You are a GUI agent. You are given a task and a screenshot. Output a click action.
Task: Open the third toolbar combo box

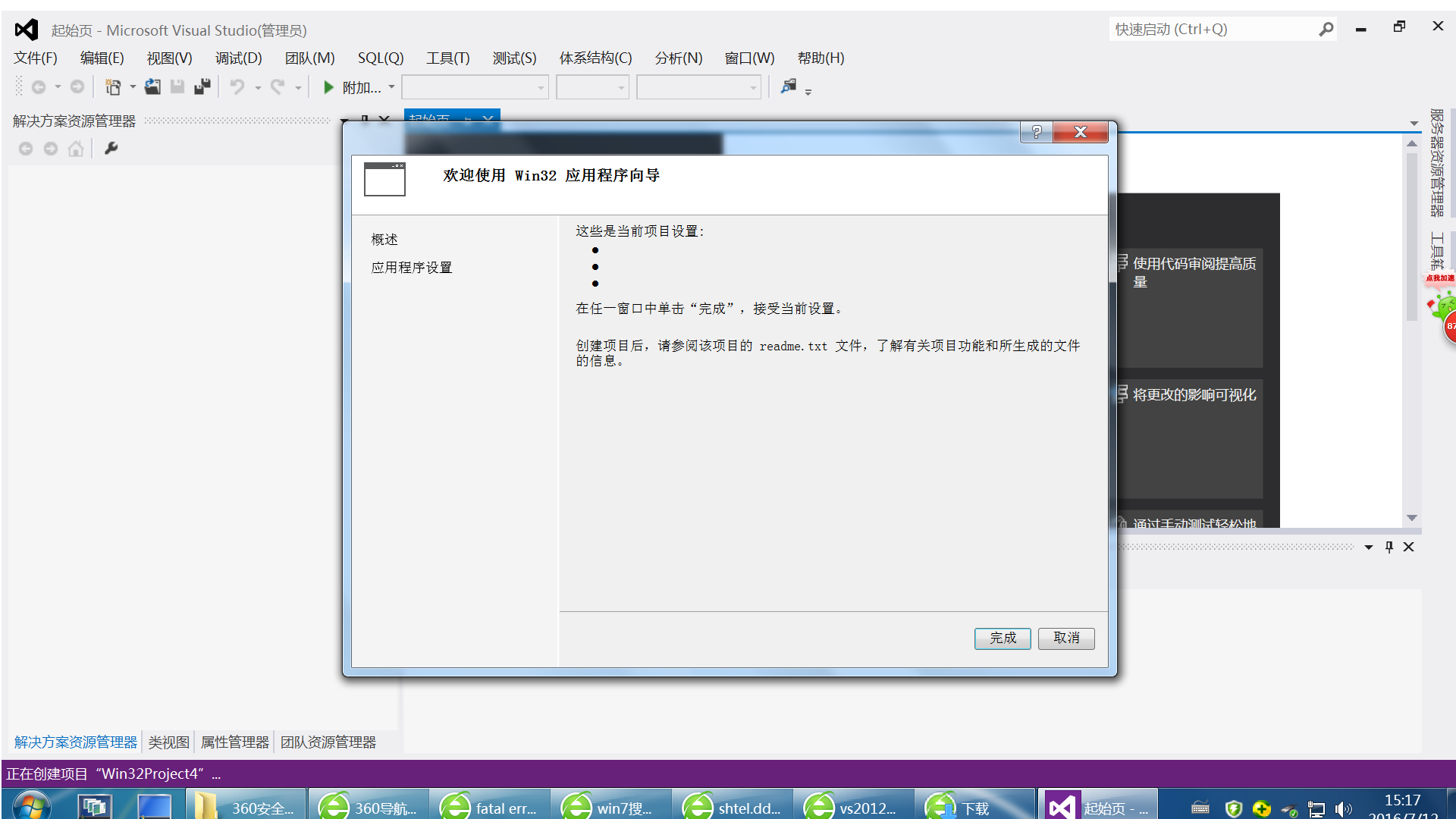tap(698, 88)
